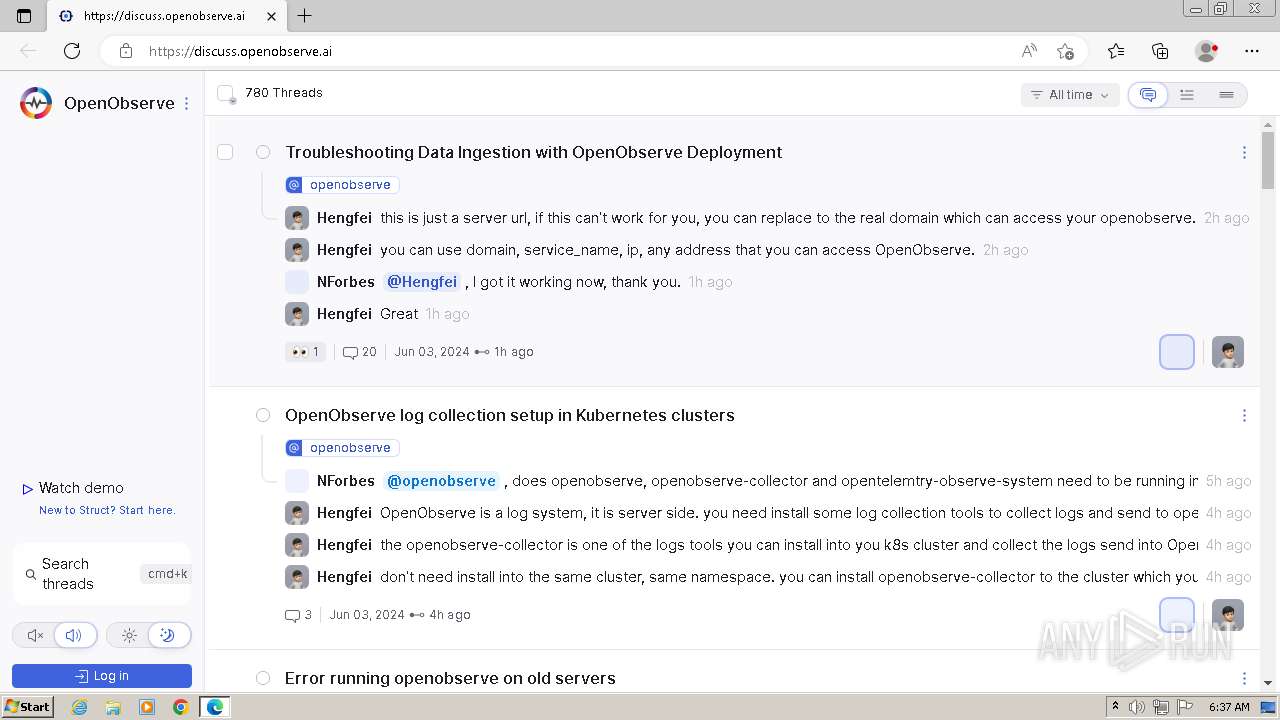Open Internet Explorer from the taskbar
This screenshot has height=720, width=1280.
point(80,707)
